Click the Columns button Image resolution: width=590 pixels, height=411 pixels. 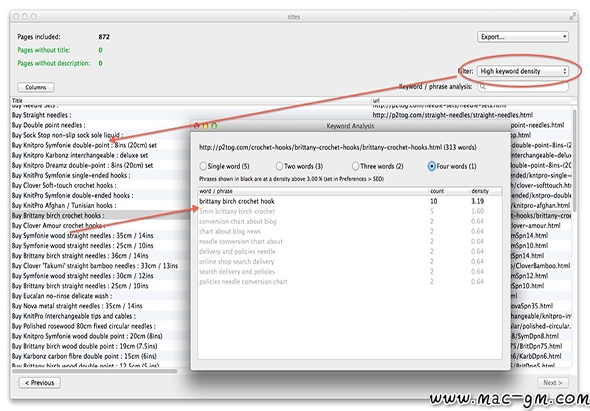[36, 87]
